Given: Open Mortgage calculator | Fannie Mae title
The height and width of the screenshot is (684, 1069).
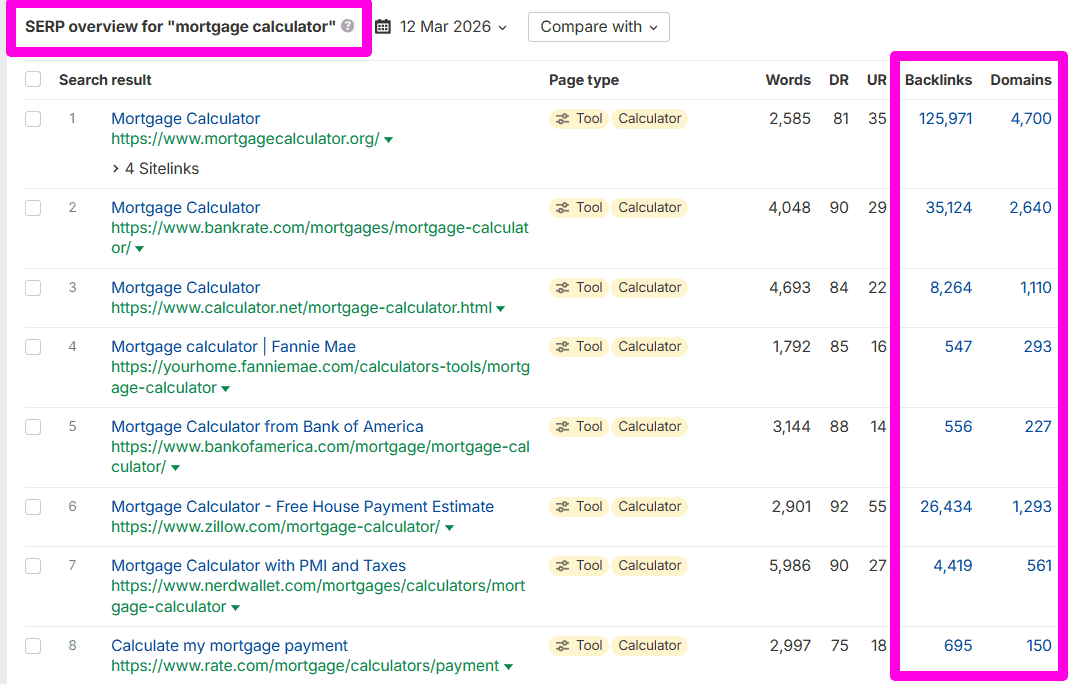Looking at the screenshot, I should 233,346.
